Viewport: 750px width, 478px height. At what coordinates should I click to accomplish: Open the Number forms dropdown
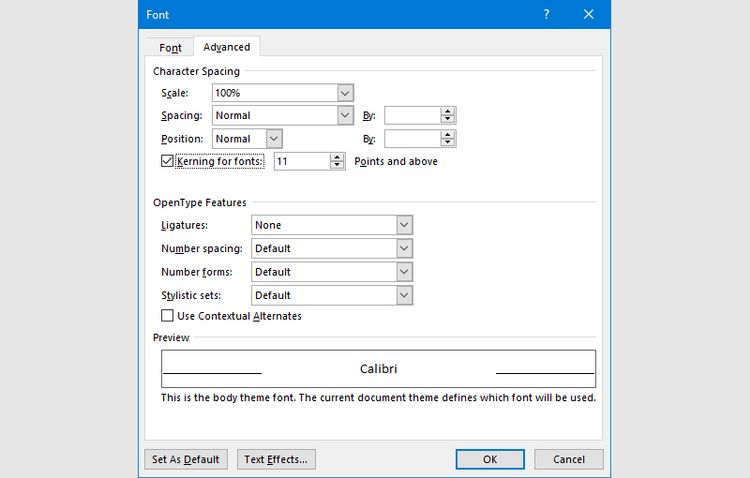[x=332, y=272]
